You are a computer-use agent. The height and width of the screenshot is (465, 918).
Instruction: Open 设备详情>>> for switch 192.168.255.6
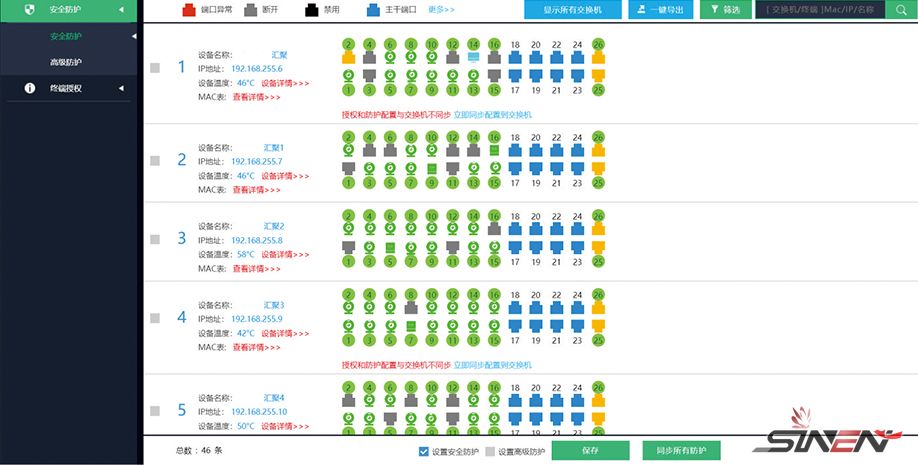285,83
